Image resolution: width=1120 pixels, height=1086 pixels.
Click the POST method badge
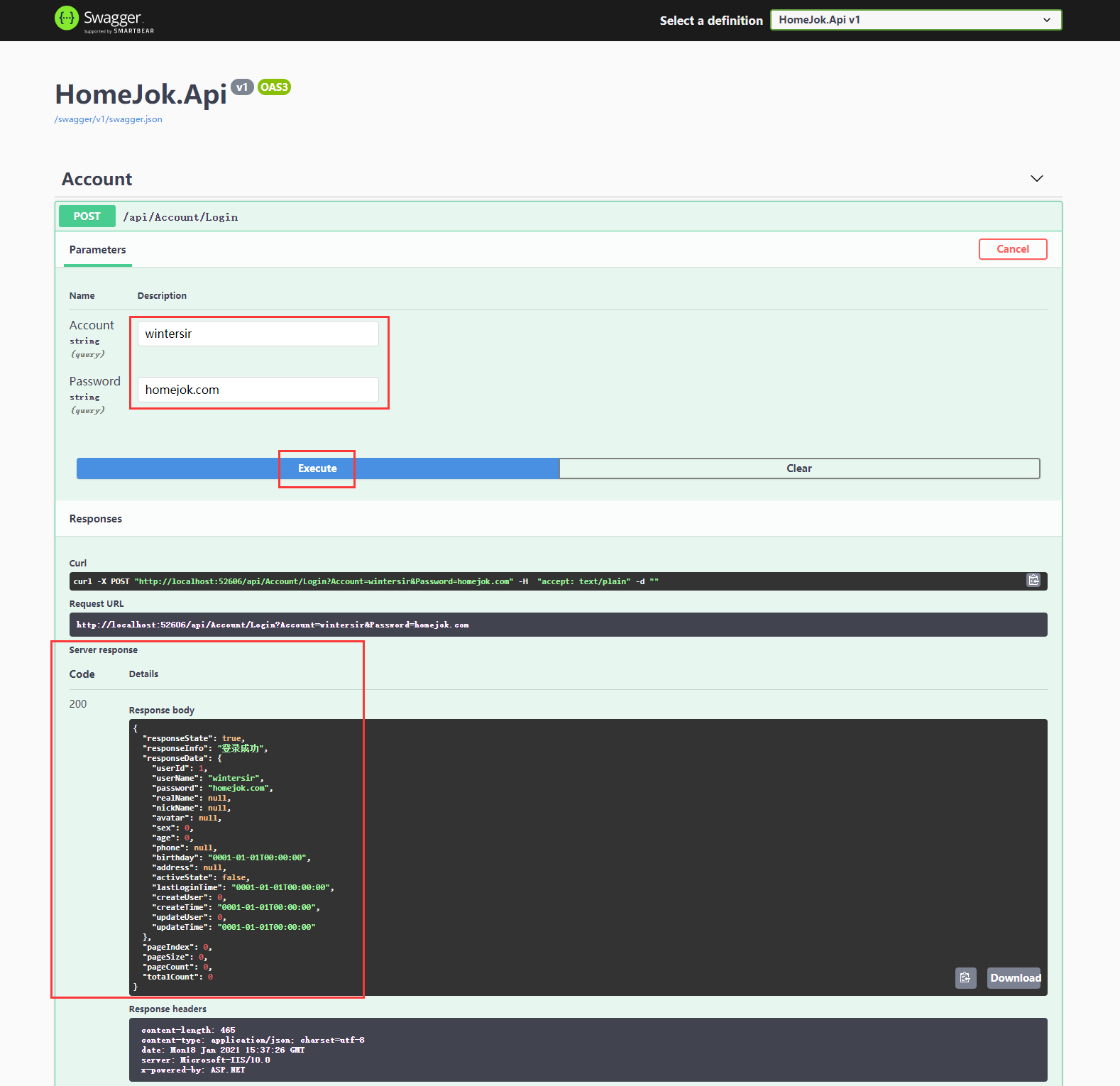pyautogui.click(x=87, y=216)
